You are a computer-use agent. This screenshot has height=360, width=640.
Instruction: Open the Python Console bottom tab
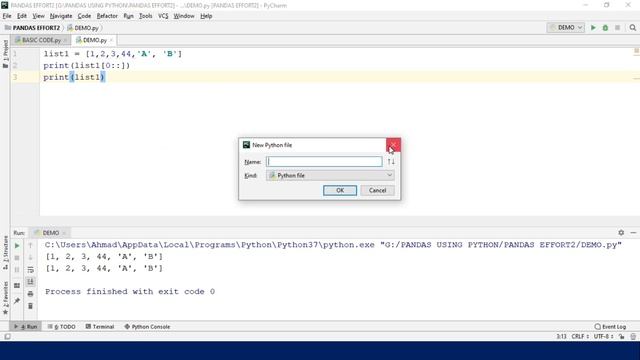[x=147, y=327]
